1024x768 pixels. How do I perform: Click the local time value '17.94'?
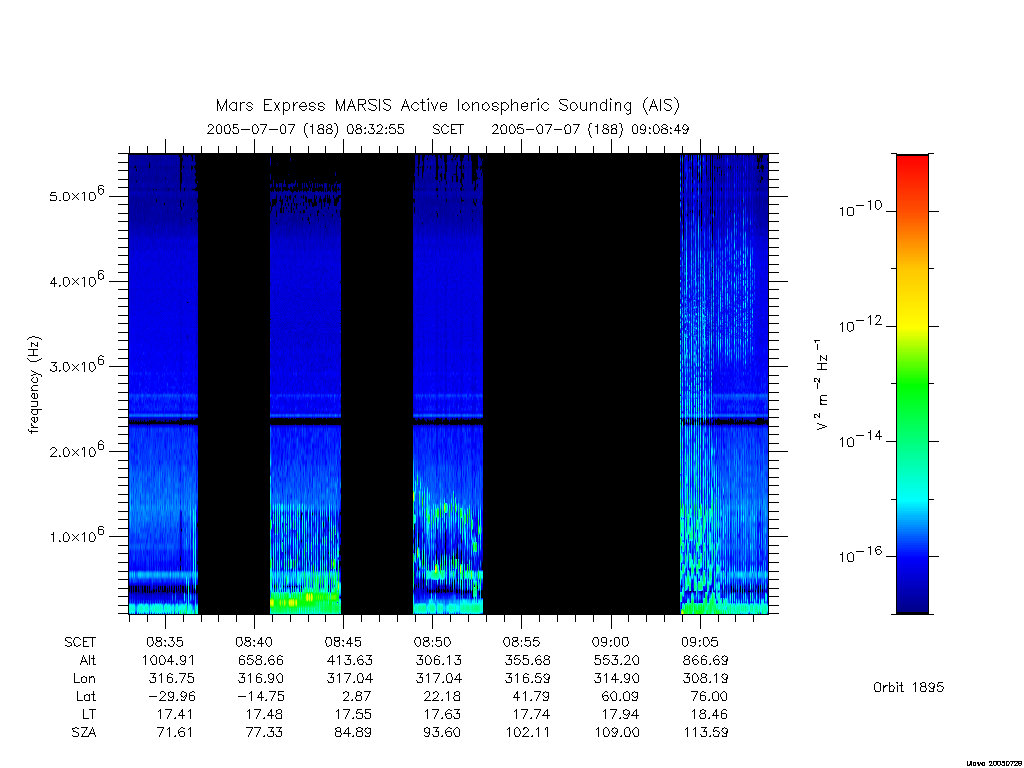(620, 714)
